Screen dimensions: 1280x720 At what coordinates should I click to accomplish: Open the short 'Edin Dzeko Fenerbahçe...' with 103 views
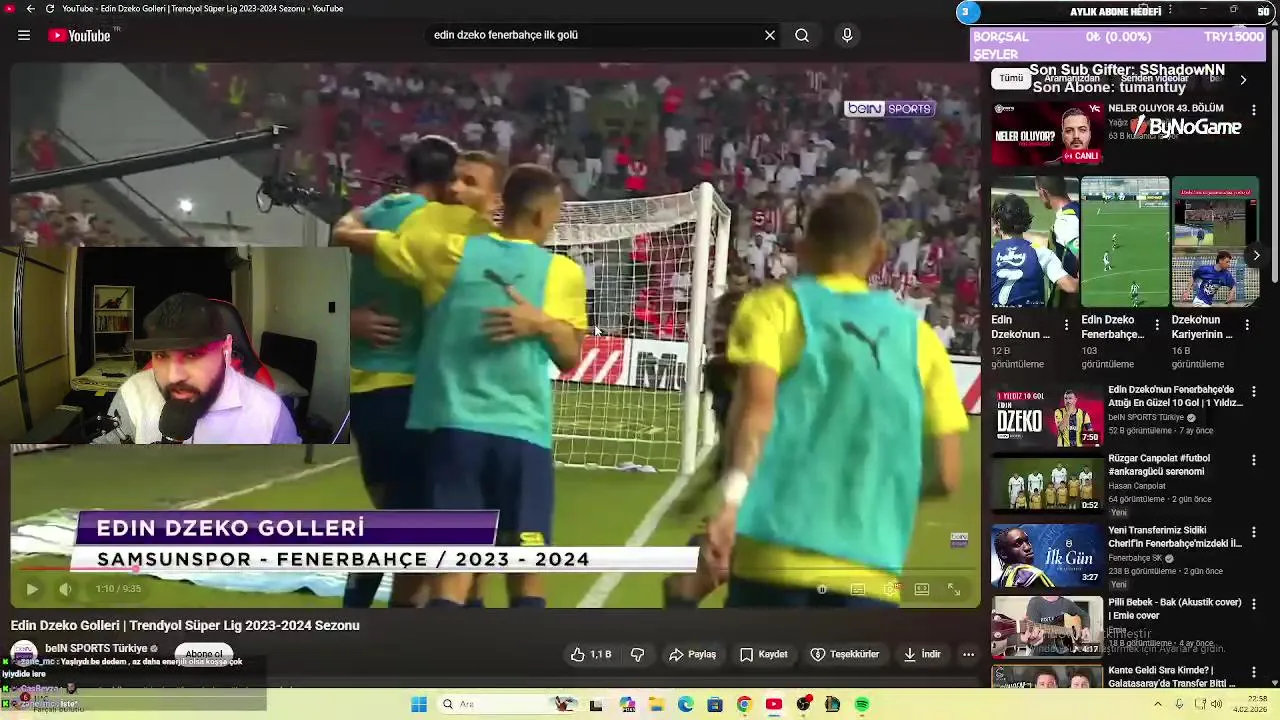click(x=1124, y=242)
